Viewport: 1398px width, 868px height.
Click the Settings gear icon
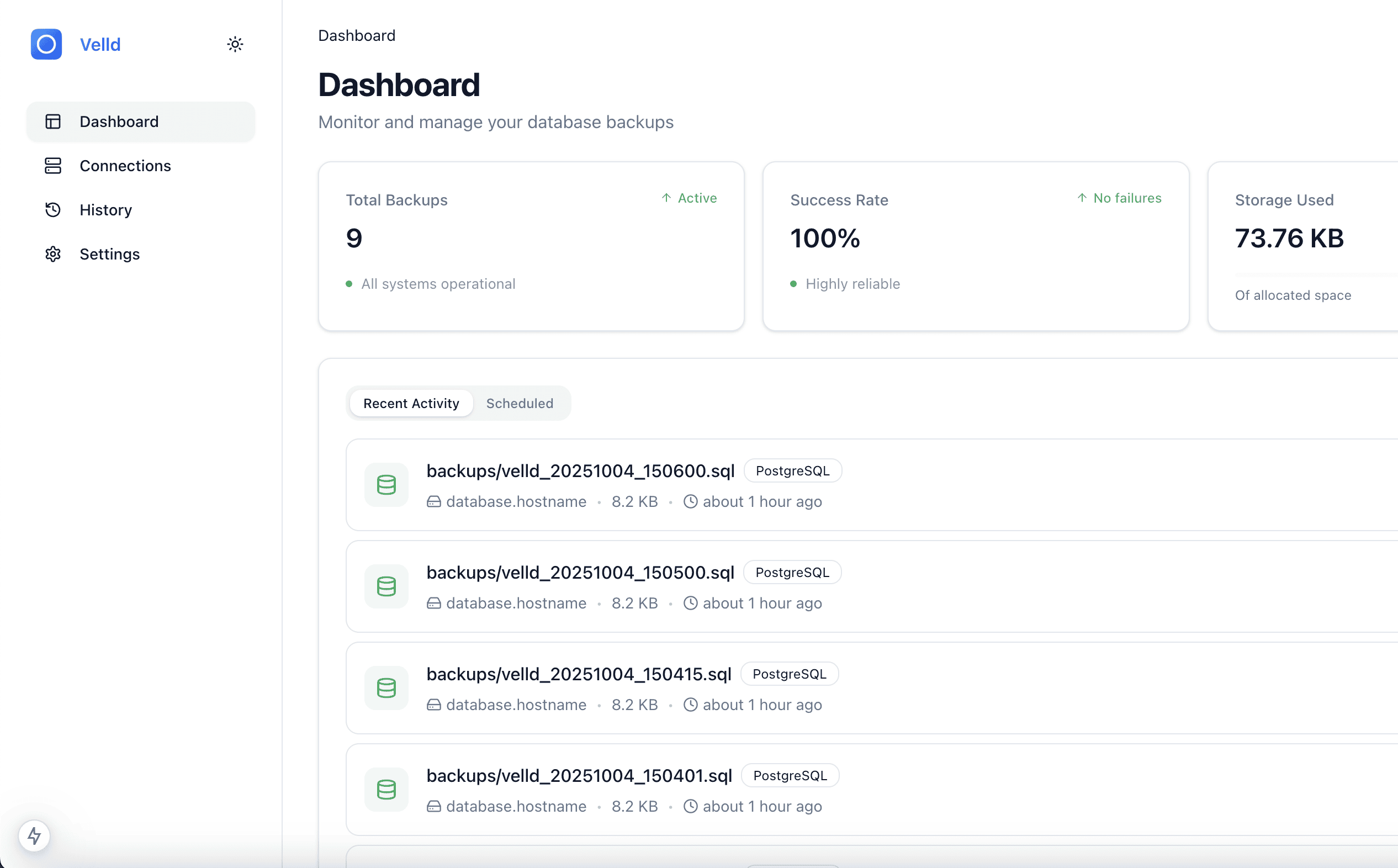[x=53, y=255]
